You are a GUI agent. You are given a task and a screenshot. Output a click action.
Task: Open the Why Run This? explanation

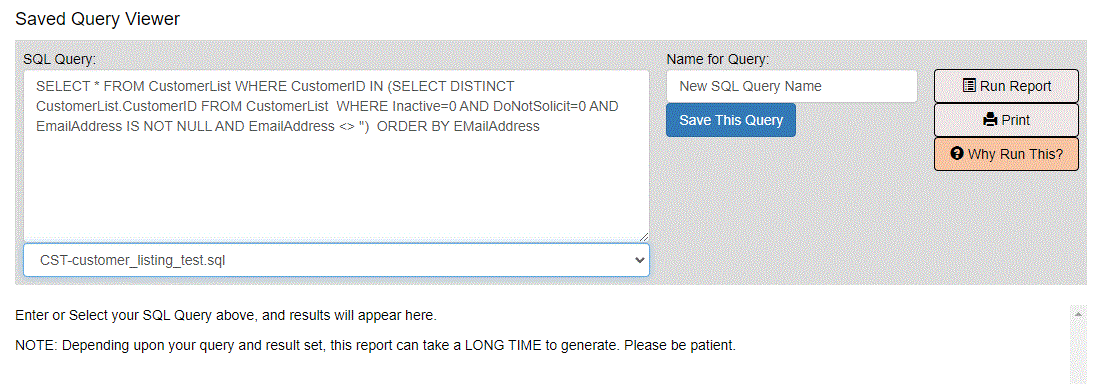(x=1006, y=154)
